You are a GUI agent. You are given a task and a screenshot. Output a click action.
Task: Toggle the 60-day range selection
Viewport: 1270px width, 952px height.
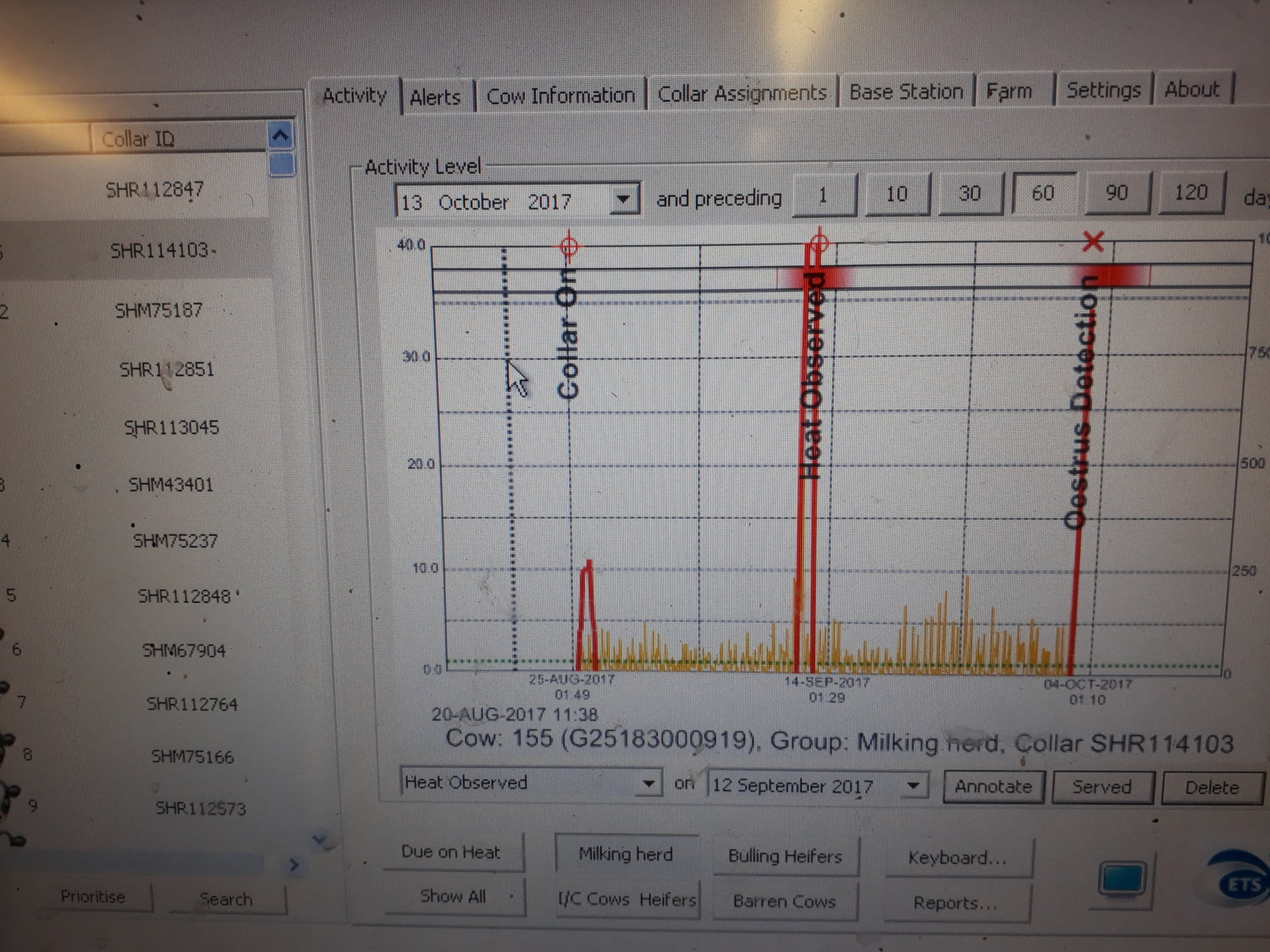[1042, 194]
